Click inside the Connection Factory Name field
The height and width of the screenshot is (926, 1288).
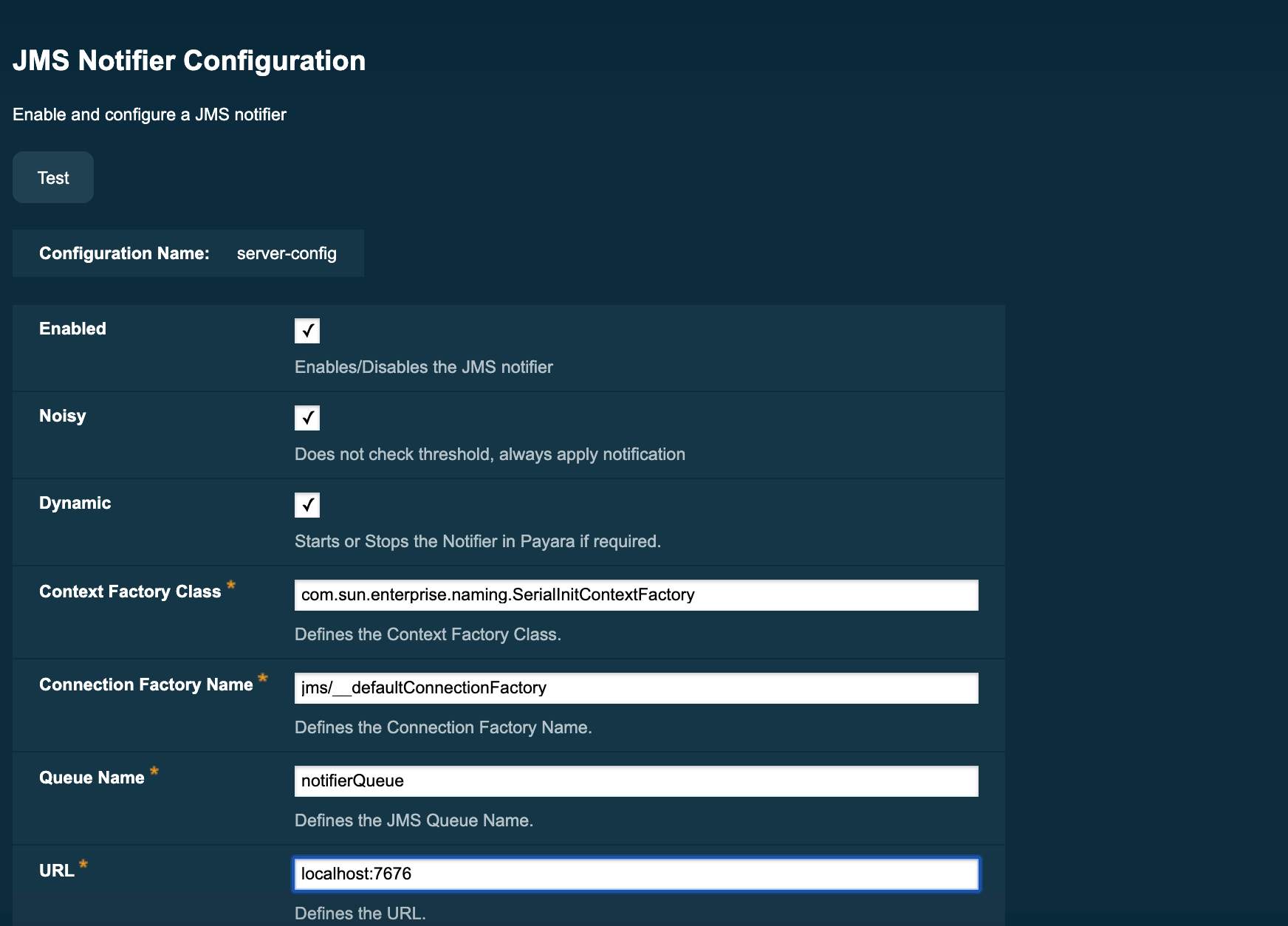point(636,687)
